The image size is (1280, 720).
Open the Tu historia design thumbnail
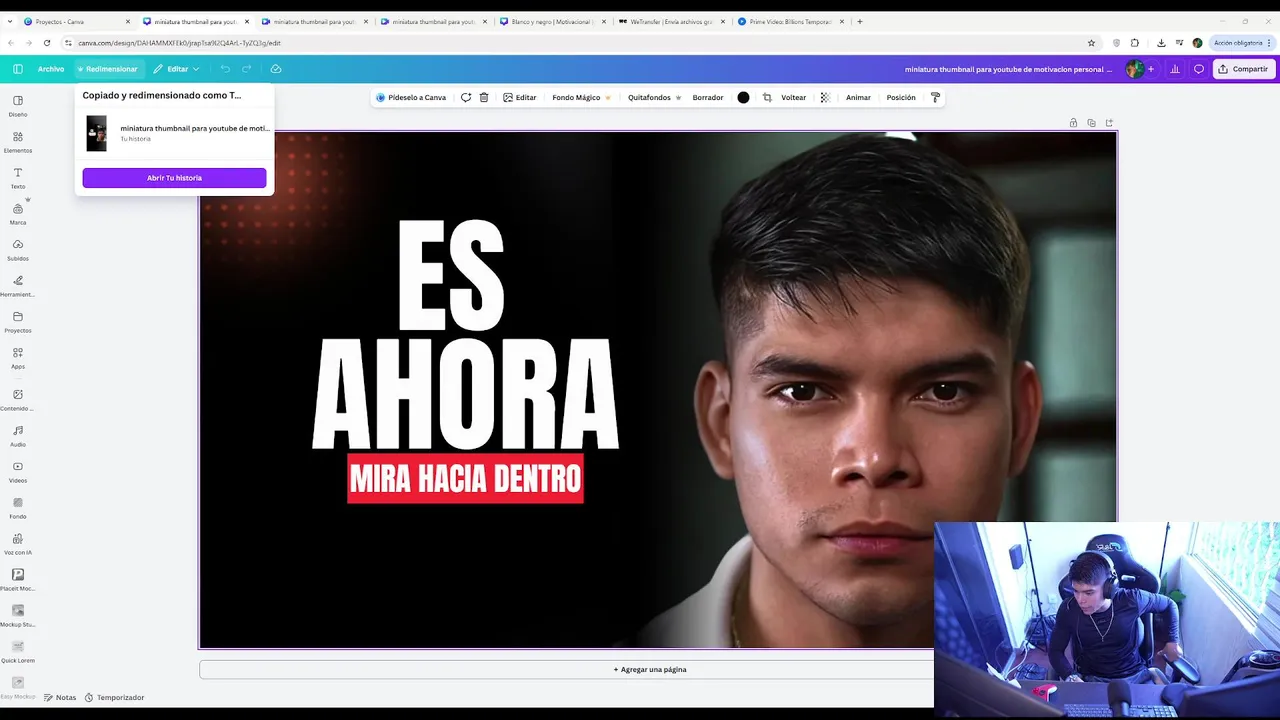(x=96, y=133)
